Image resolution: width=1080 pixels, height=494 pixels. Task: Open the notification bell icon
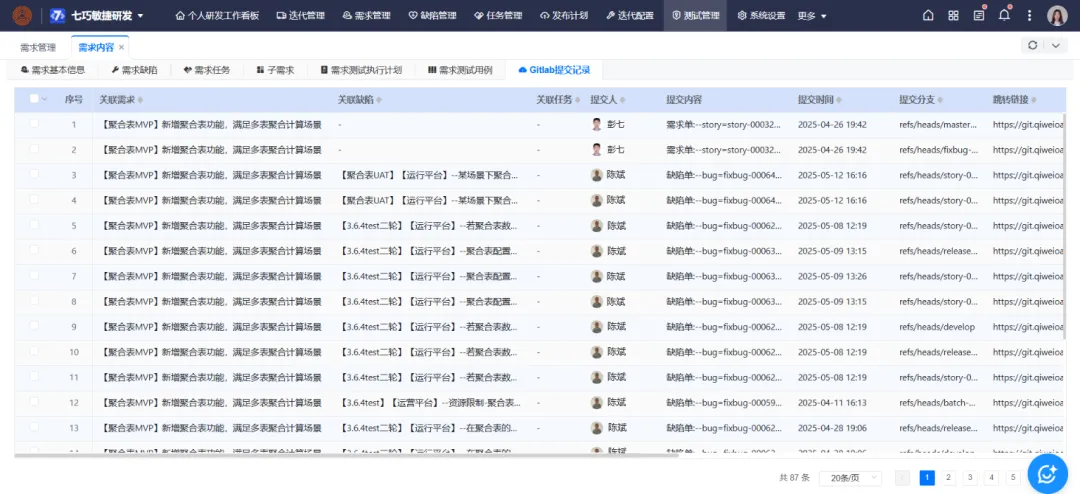point(1004,16)
